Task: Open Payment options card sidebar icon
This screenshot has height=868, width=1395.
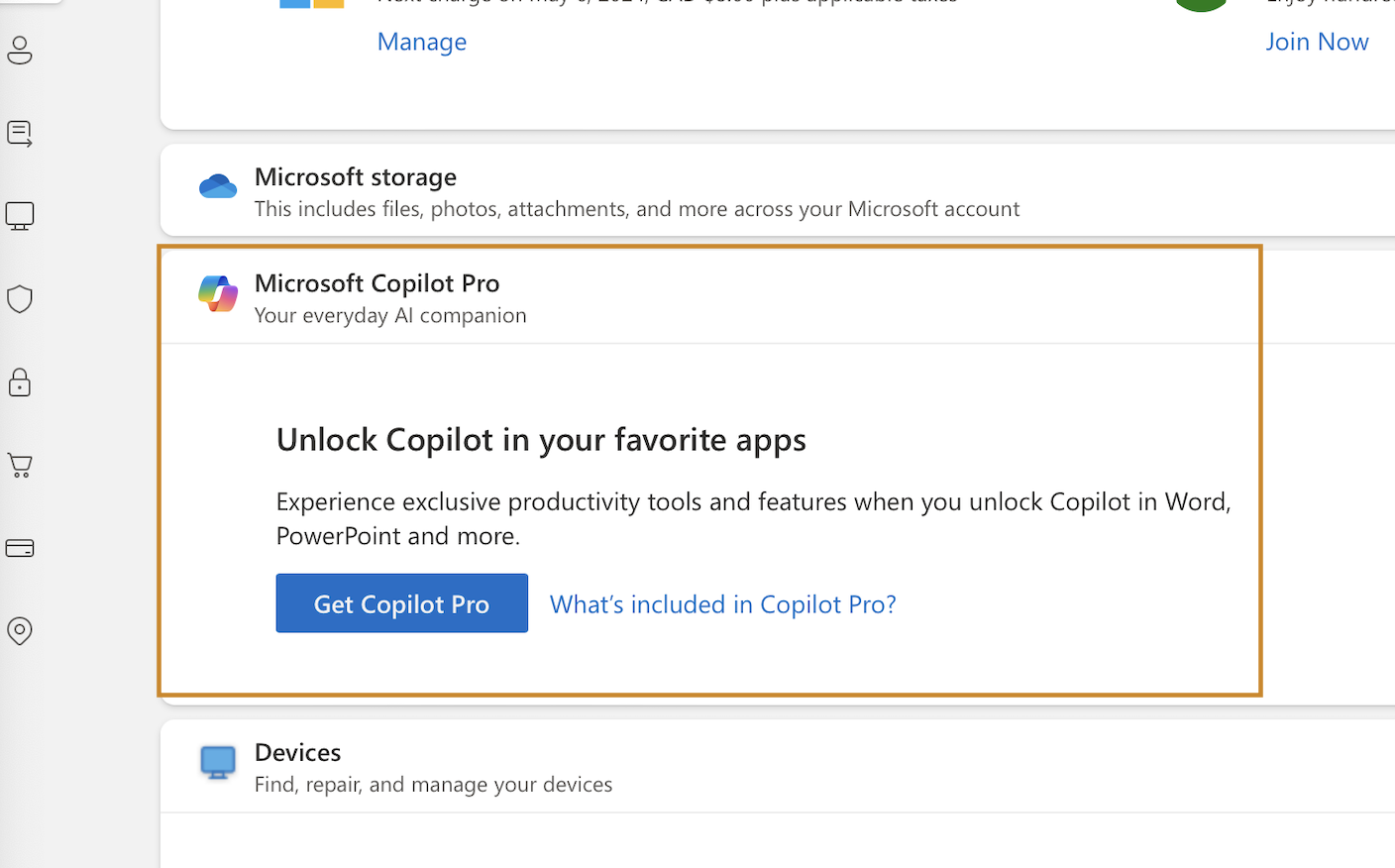Action: pyautogui.click(x=20, y=548)
